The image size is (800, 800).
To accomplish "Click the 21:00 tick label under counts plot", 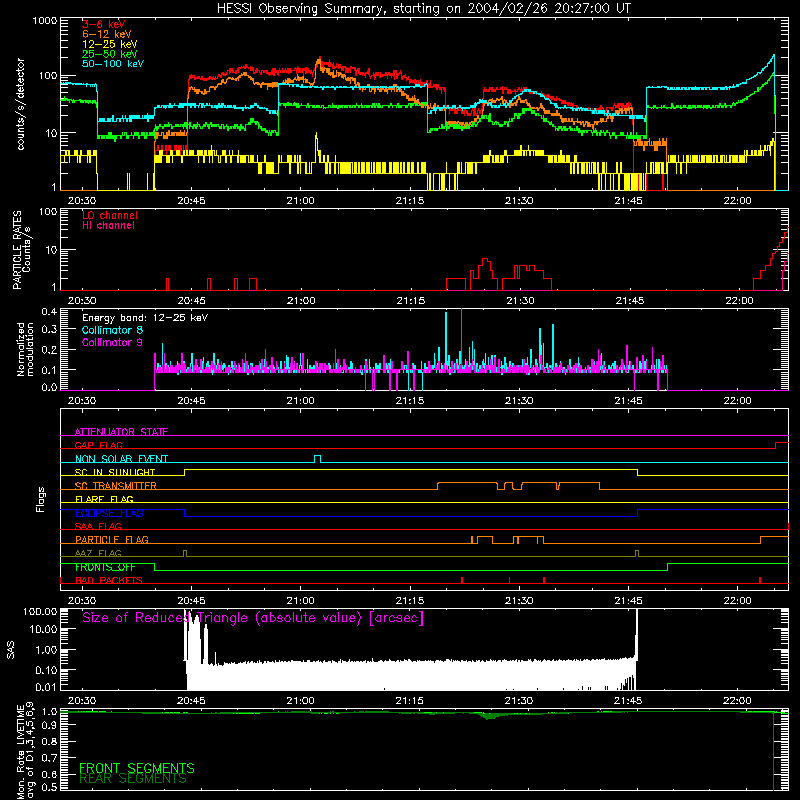I will coord(301,201).
